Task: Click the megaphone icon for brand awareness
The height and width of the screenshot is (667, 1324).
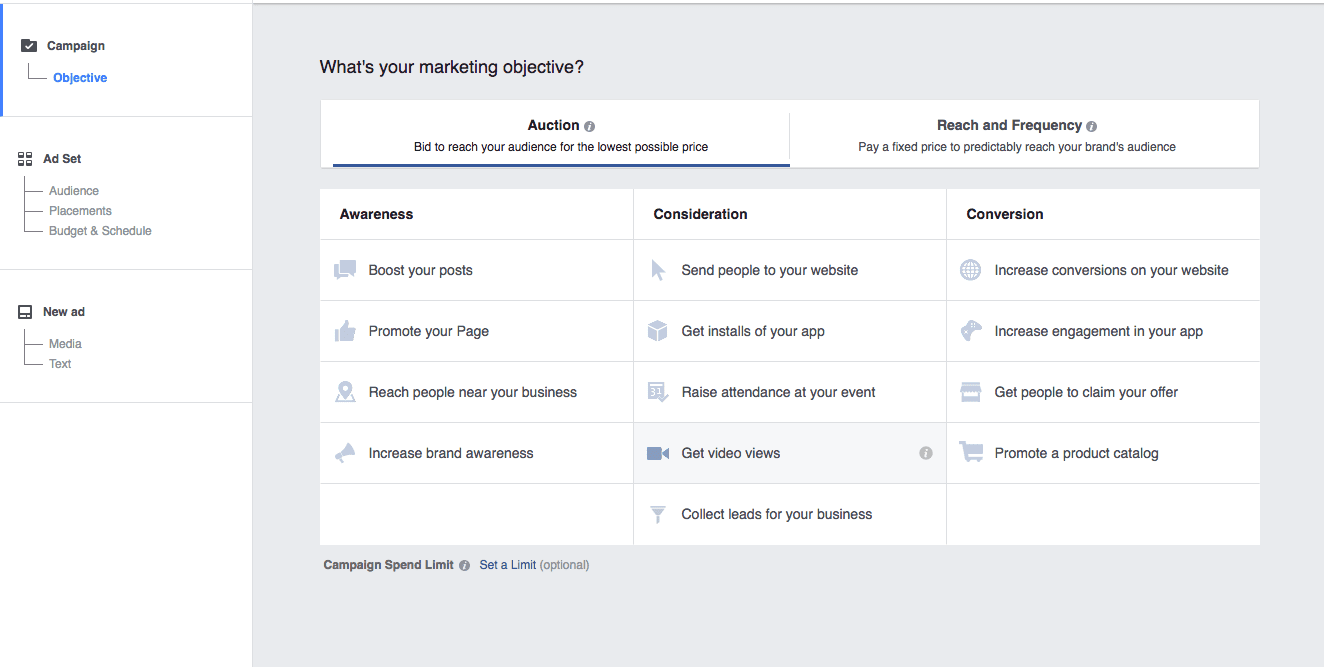Action: pos(345,453)
